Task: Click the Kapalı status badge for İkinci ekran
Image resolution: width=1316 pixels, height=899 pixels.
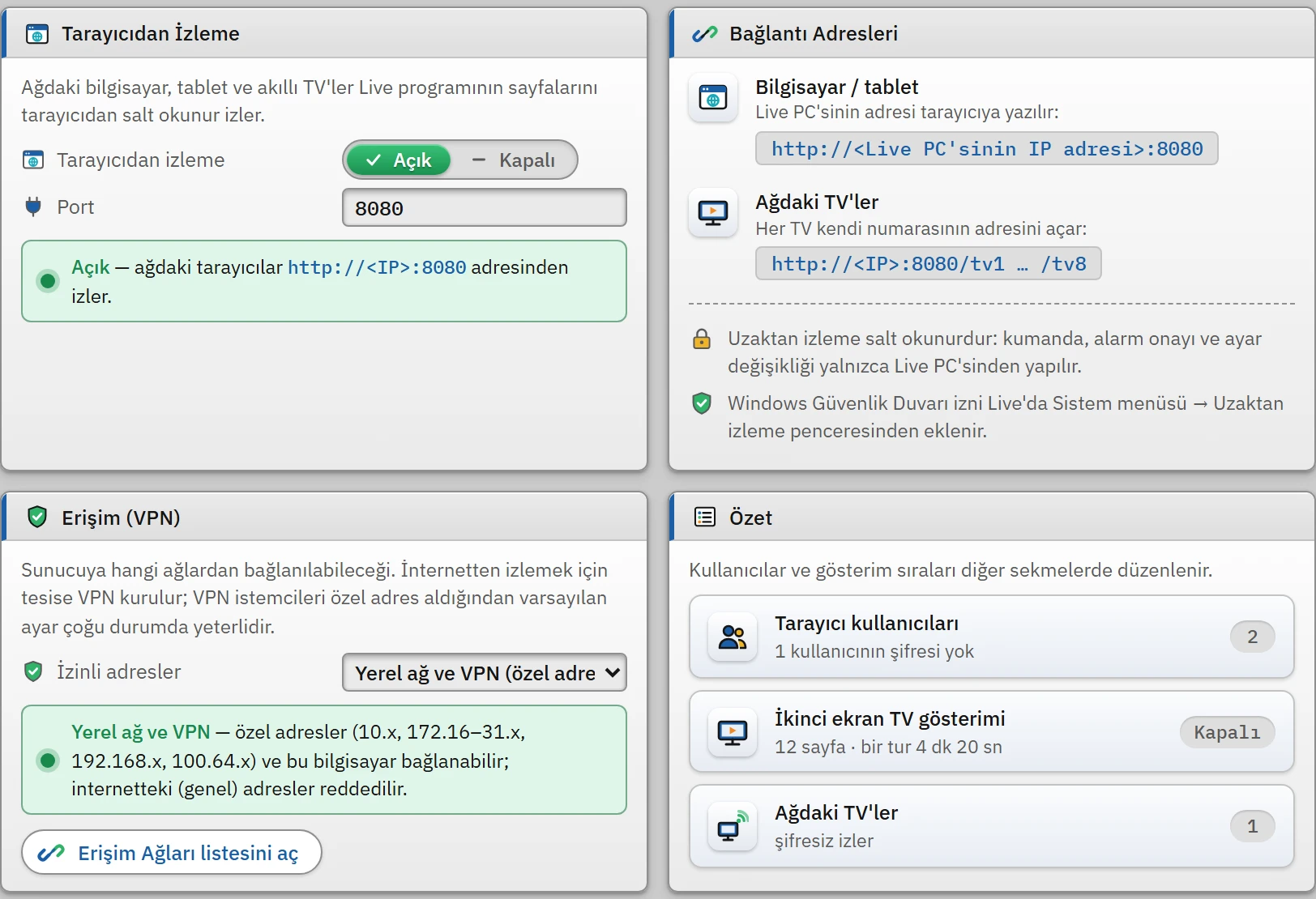Action: (1227, 732)
